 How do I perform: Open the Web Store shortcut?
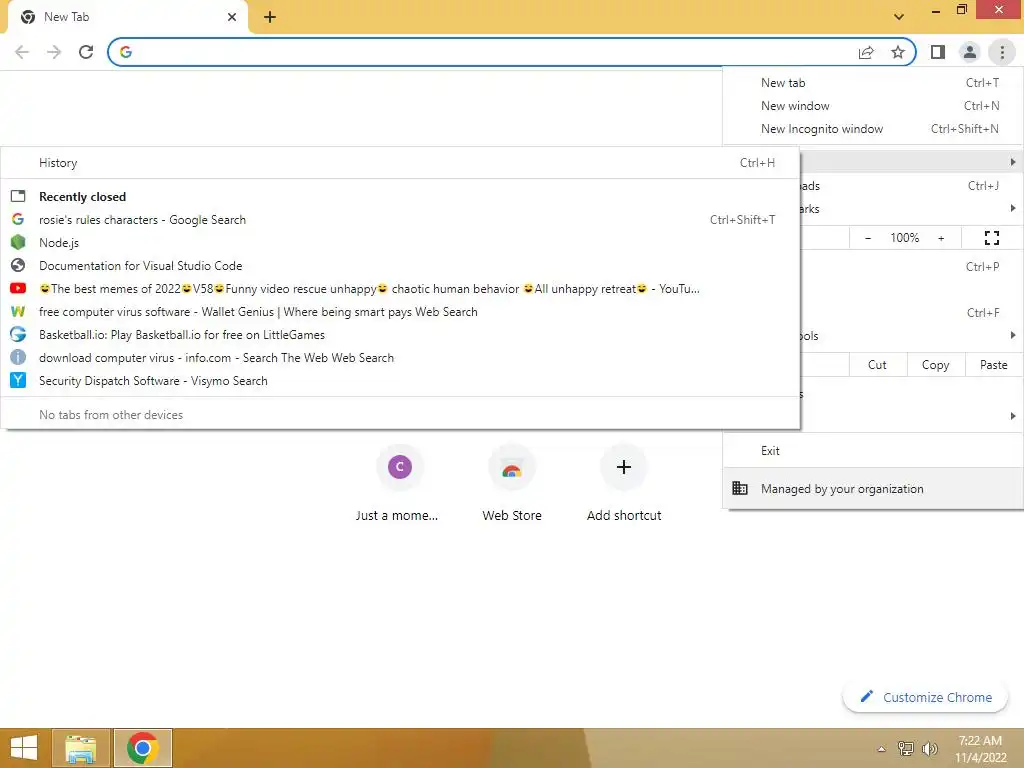(512, 483)
